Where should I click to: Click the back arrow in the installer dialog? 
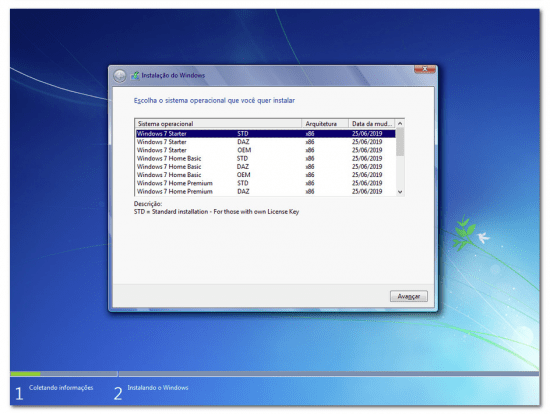[120, 76]
